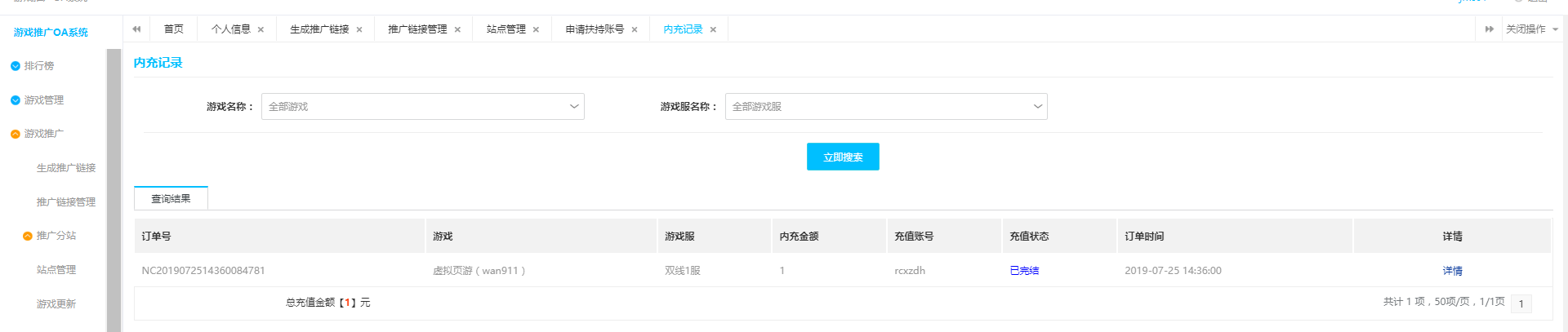The image size is (1568, 332).
Task: Expand the 游戏管理 sidebar section
Action: coord(43,100)
